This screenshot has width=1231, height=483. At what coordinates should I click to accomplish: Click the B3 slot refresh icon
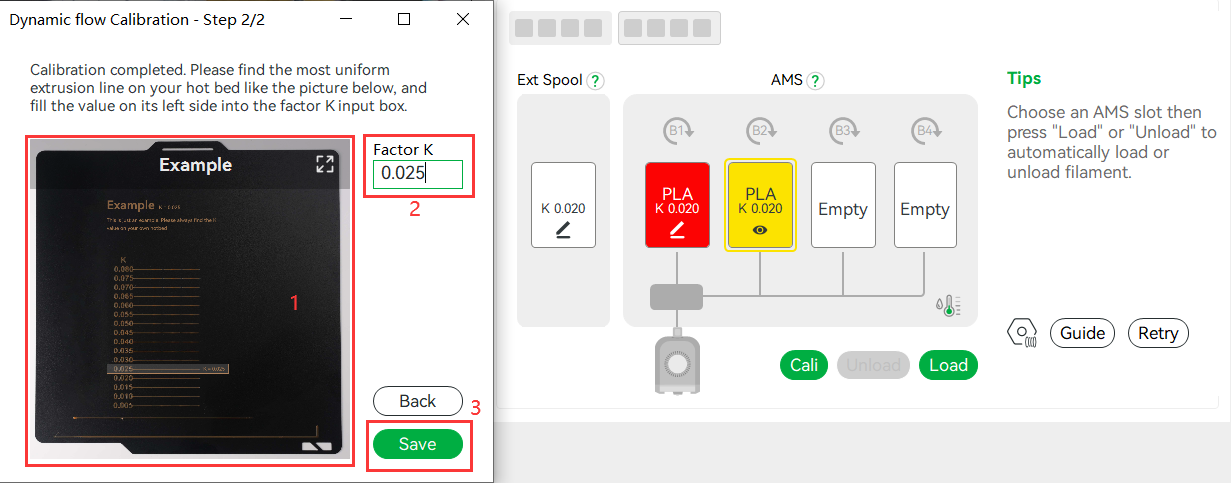pos(843,131)
